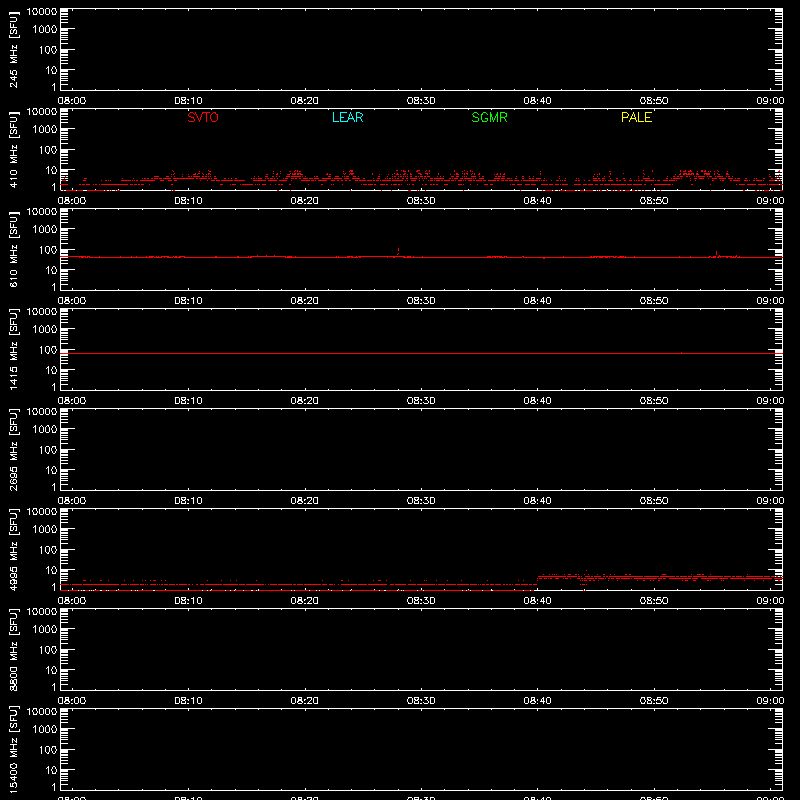
Task: Click the cyan LEAR station label
Action: [x=347, y=117]
